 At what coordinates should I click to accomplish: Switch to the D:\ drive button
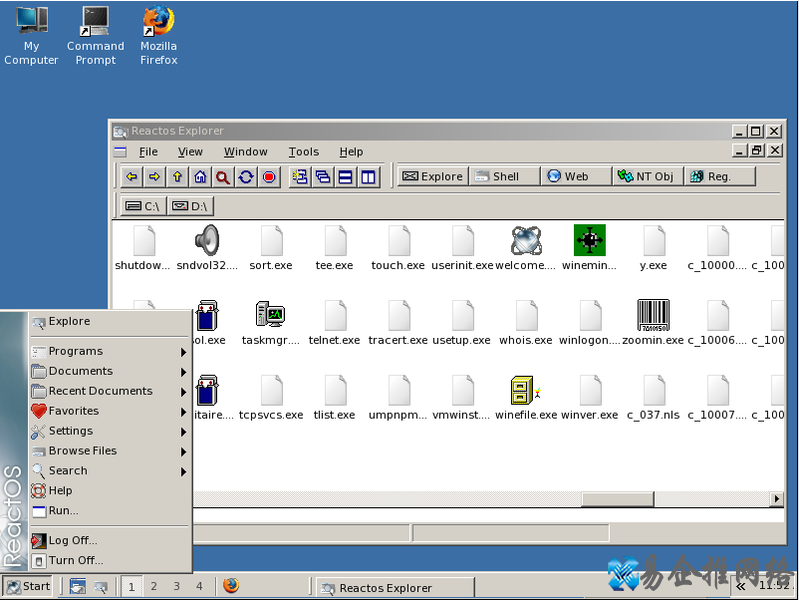click(x=190, y=206)
